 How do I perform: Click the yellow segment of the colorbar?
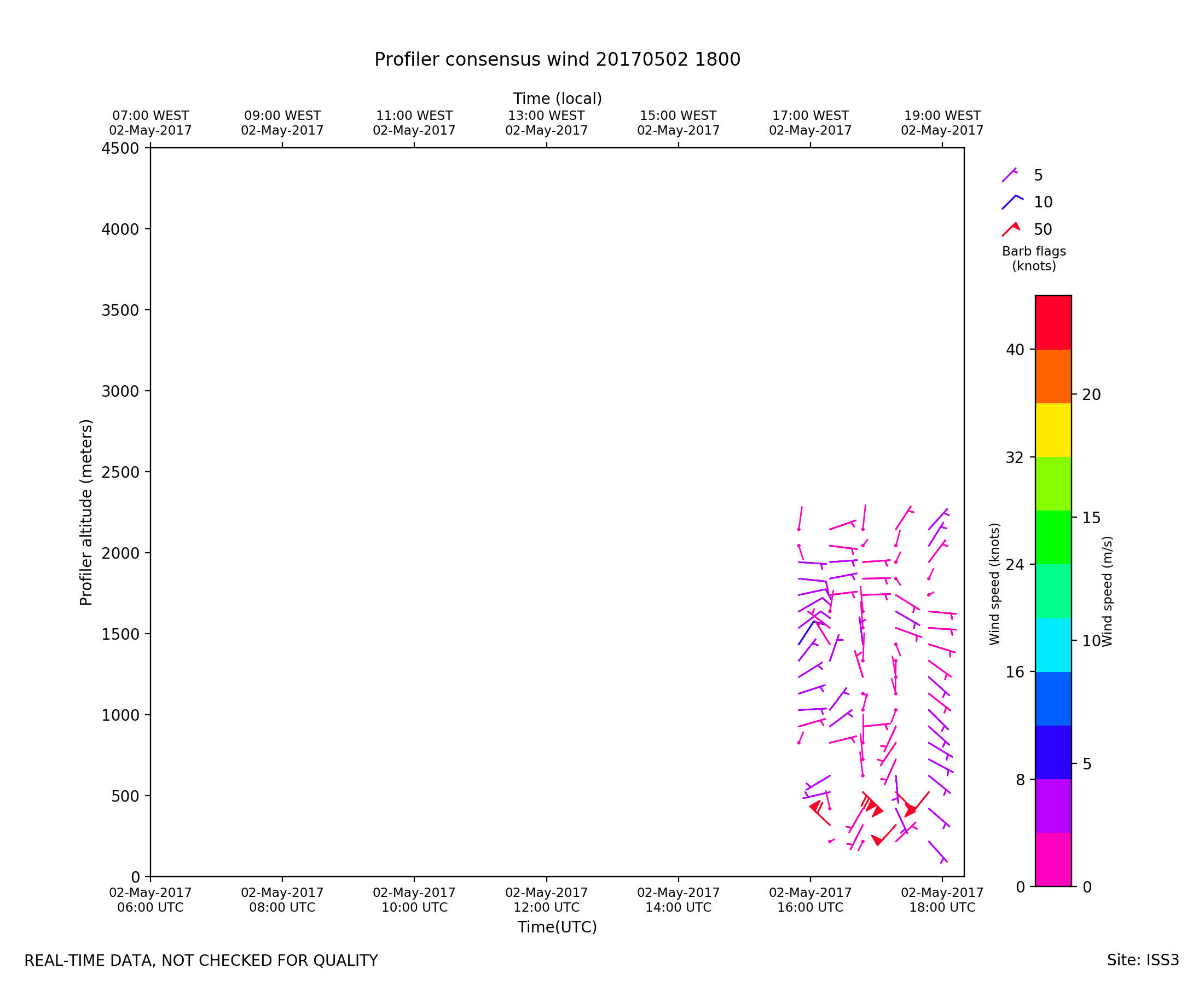(x=1053, y=430)
